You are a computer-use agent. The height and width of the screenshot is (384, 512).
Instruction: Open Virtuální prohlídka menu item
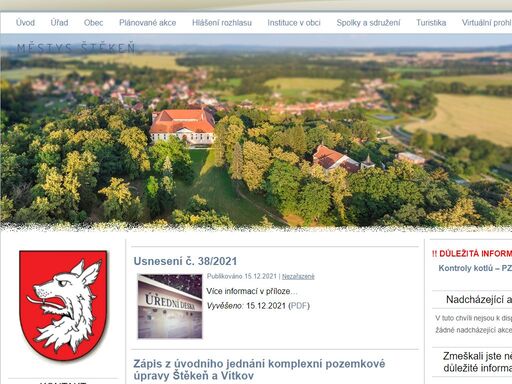pyautogui.click(x=486, y=23)
